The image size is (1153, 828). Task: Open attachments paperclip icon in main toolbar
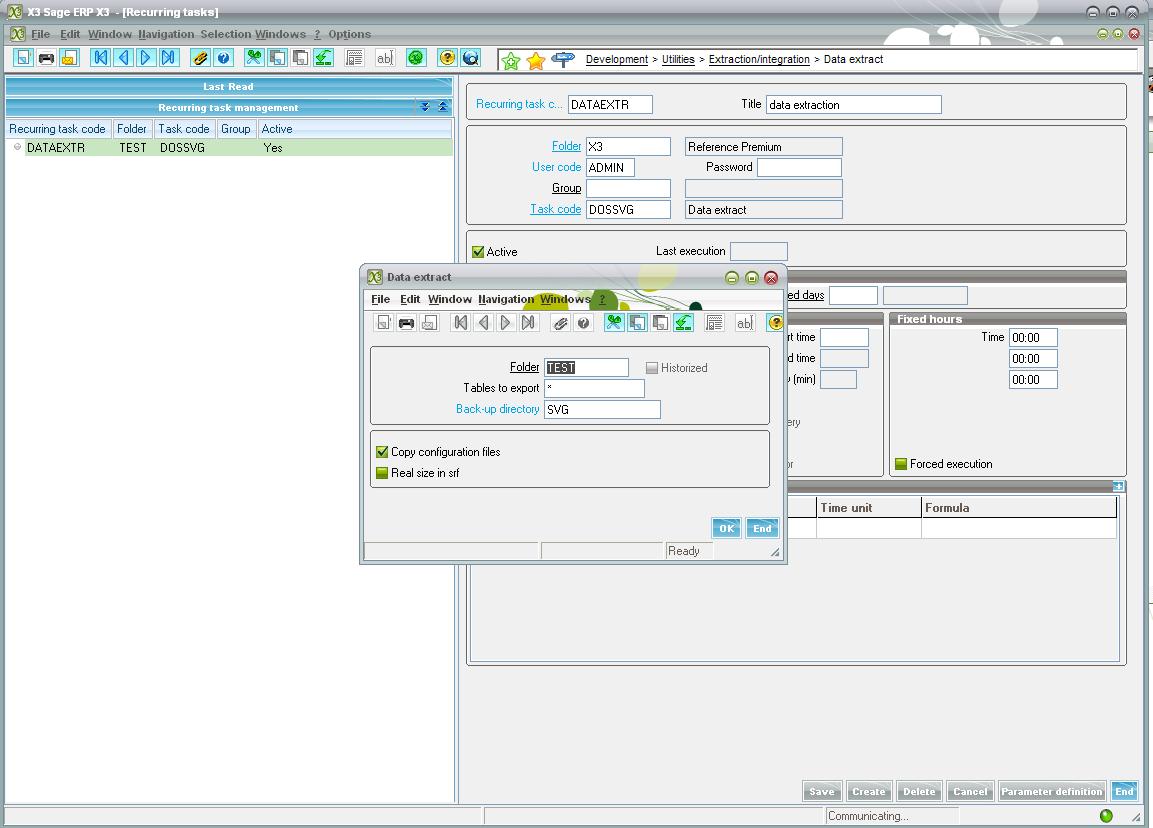tap(200, 57)
